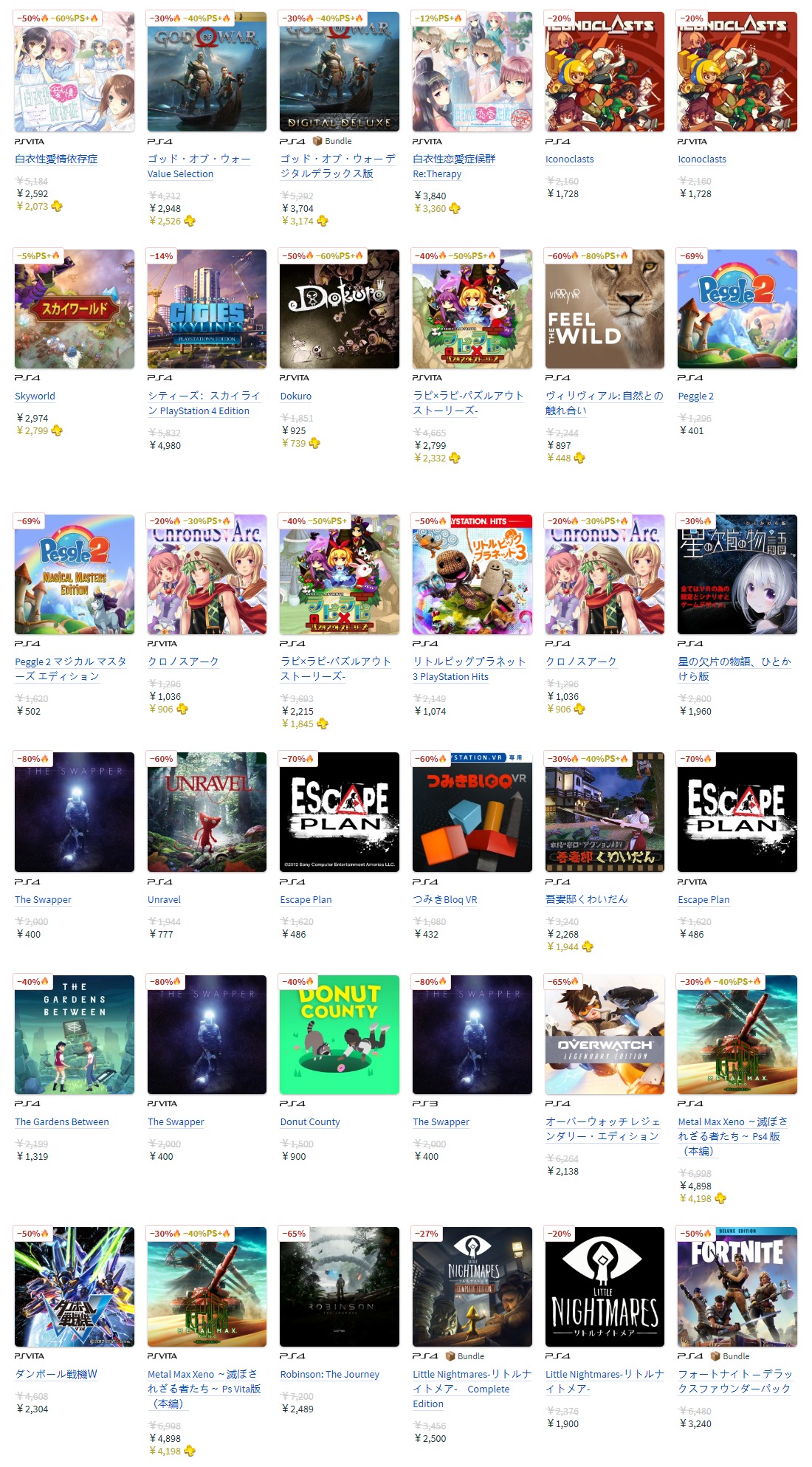Click the Overwatch Legendary Edition cover art

click(605, 1034)
